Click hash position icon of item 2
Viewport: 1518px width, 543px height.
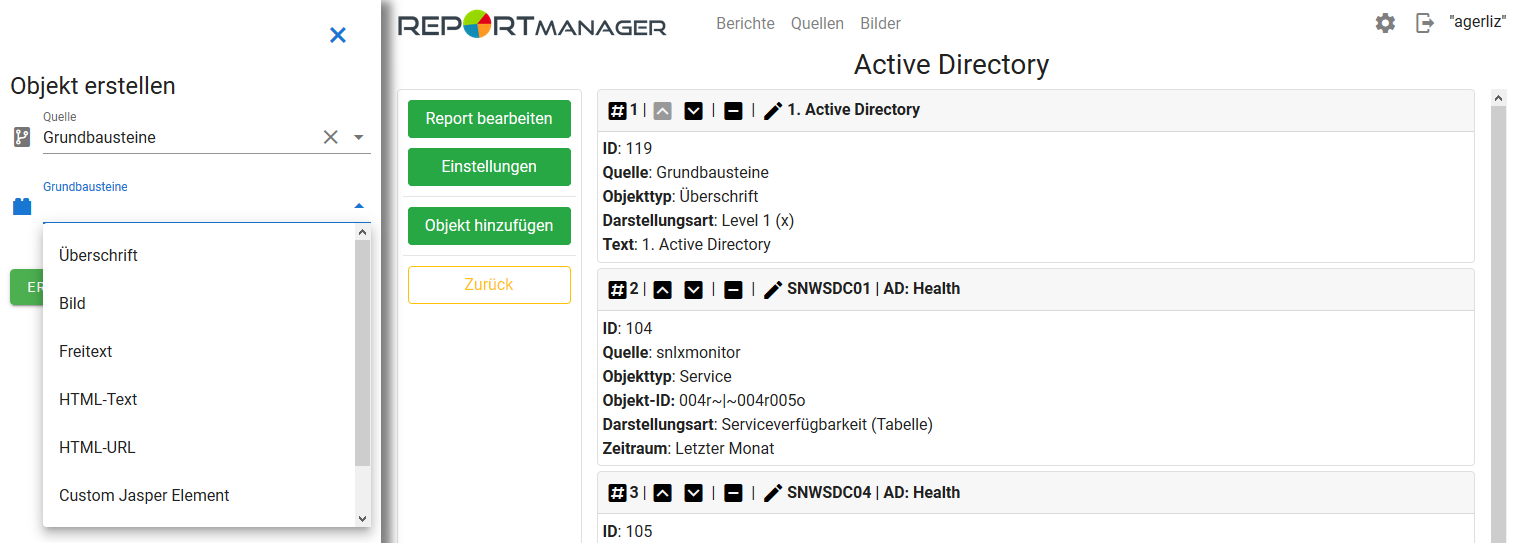point(618,289)
